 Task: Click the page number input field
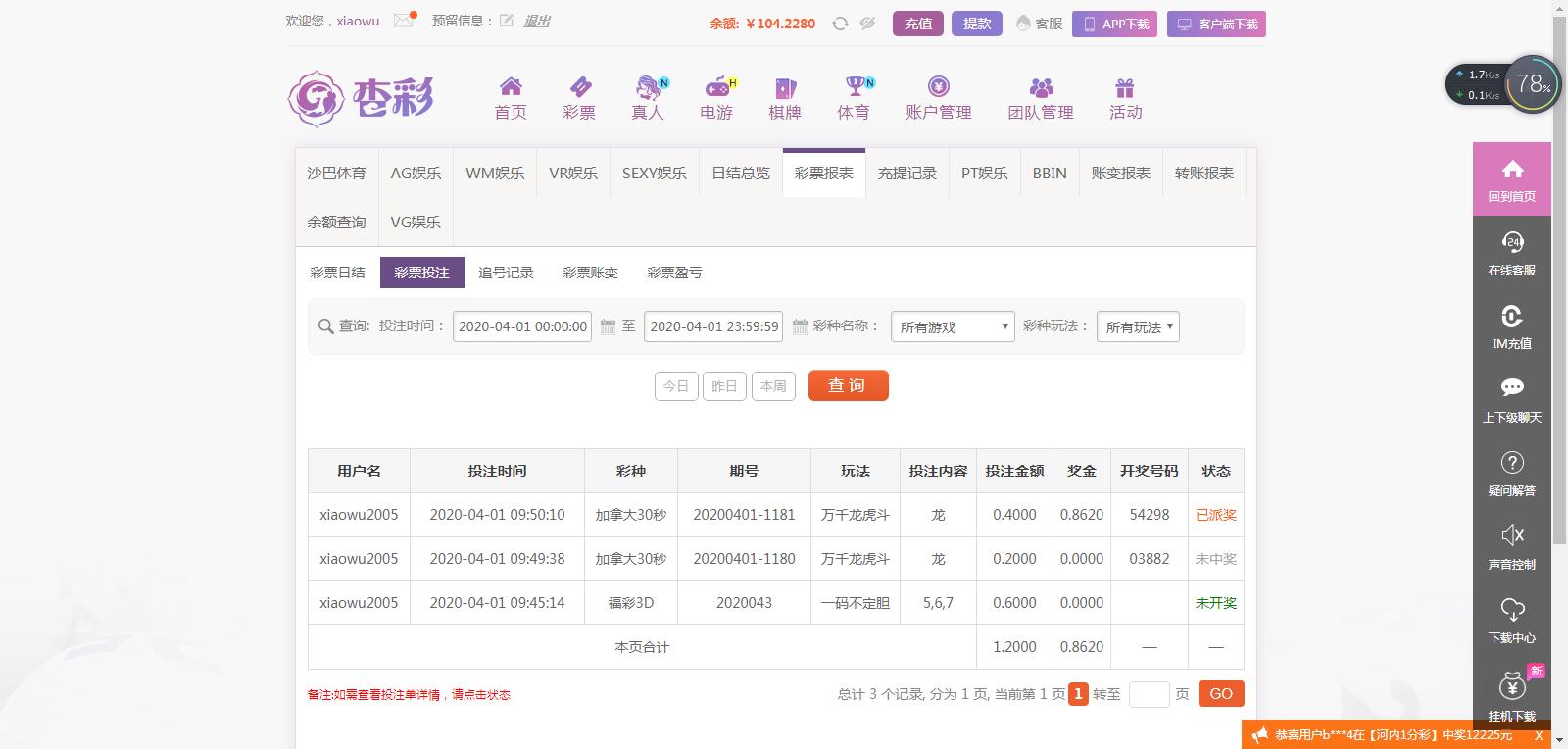pos(1149,694)
